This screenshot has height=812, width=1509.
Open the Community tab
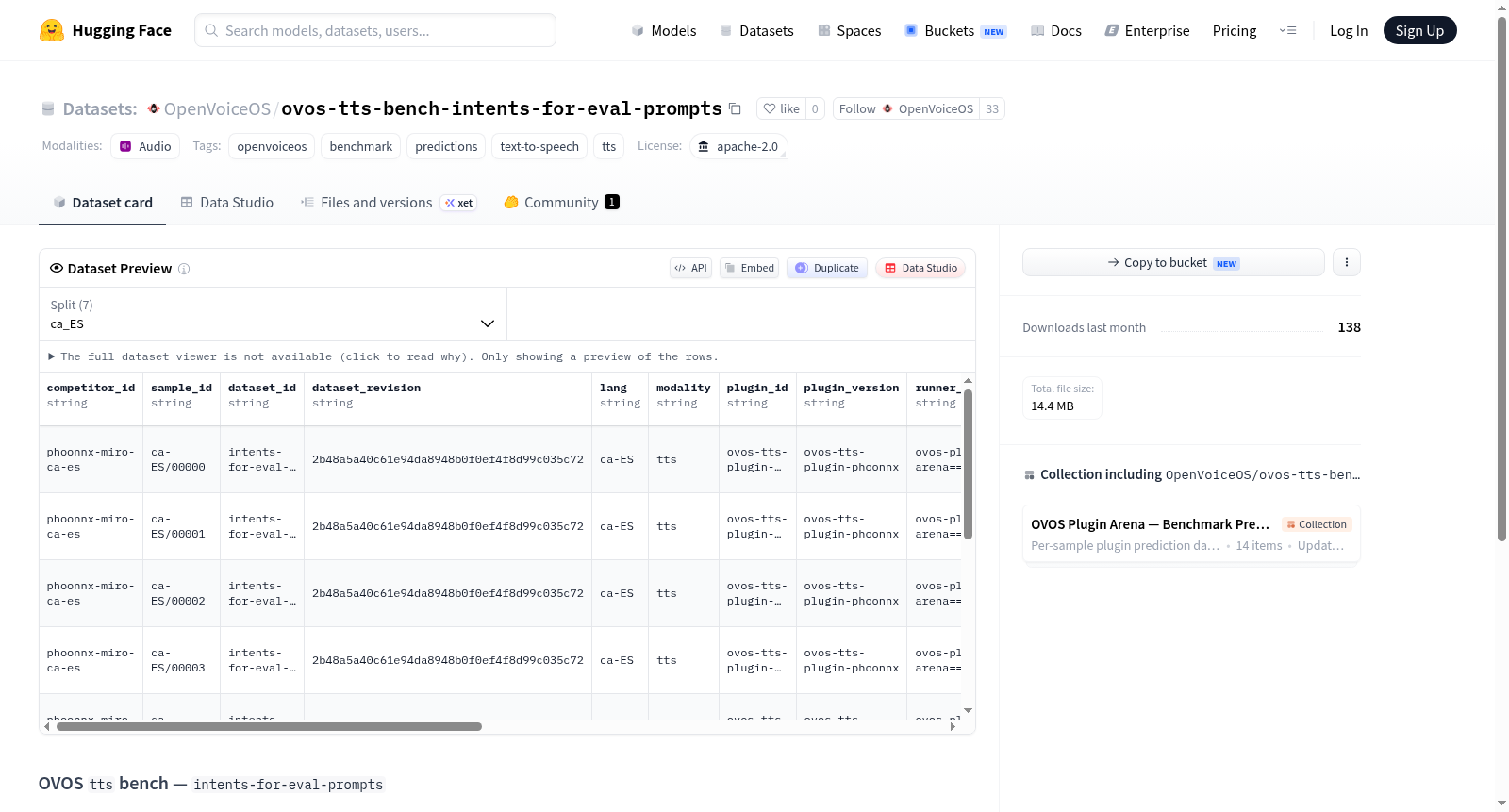tap(561, 203)
